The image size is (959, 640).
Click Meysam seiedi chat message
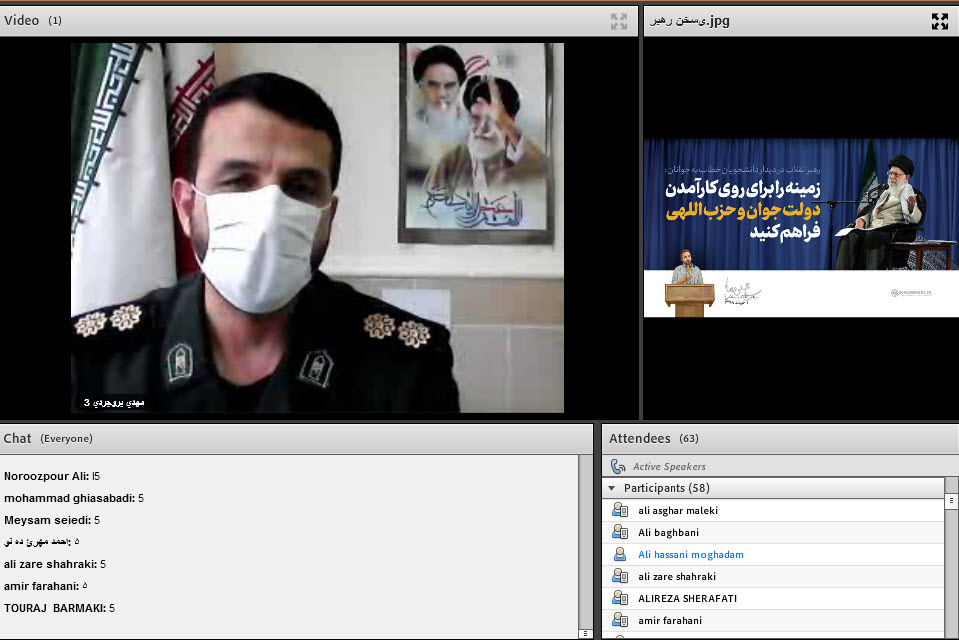pos(52,520)
